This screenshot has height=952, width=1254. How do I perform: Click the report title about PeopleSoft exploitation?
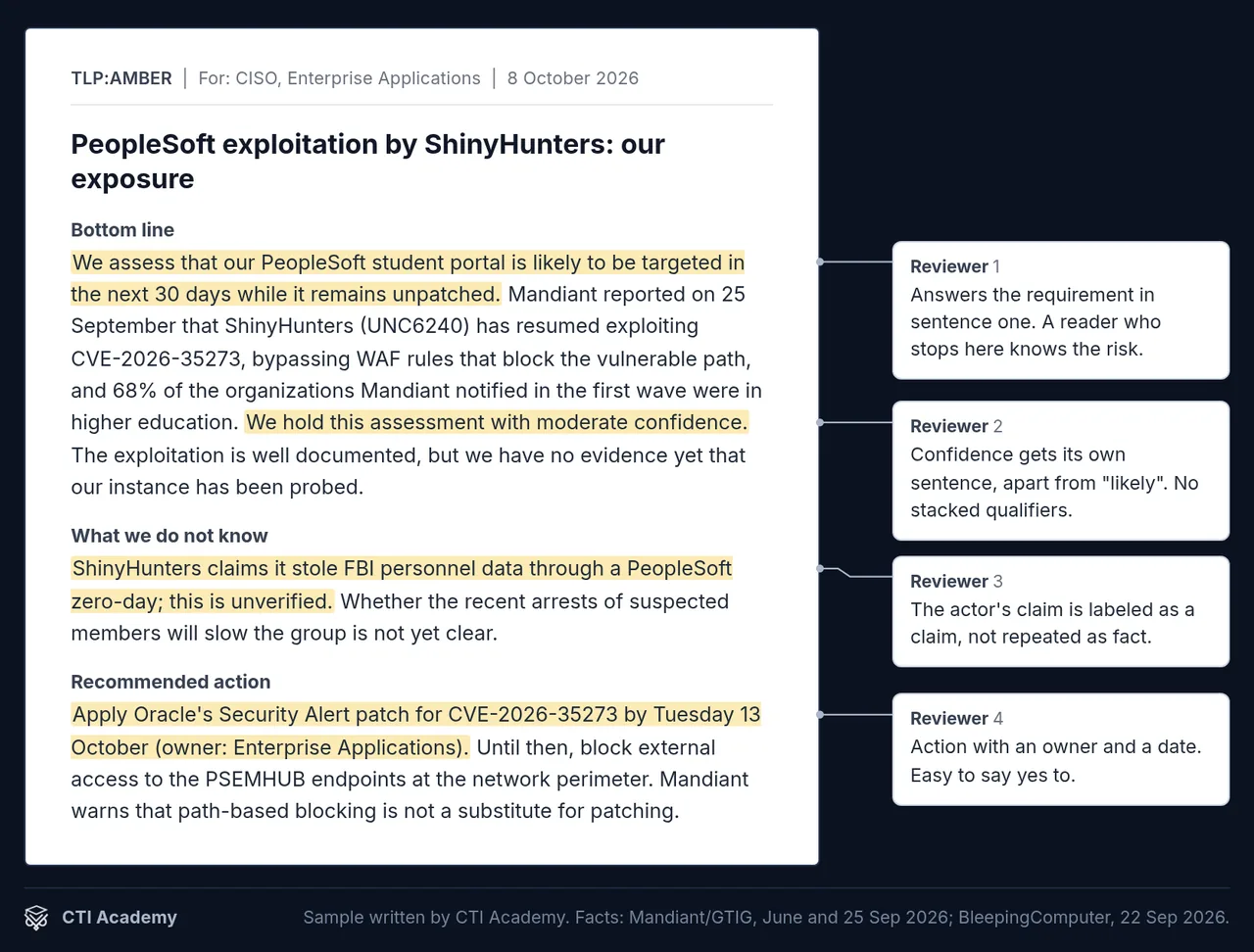368,162
